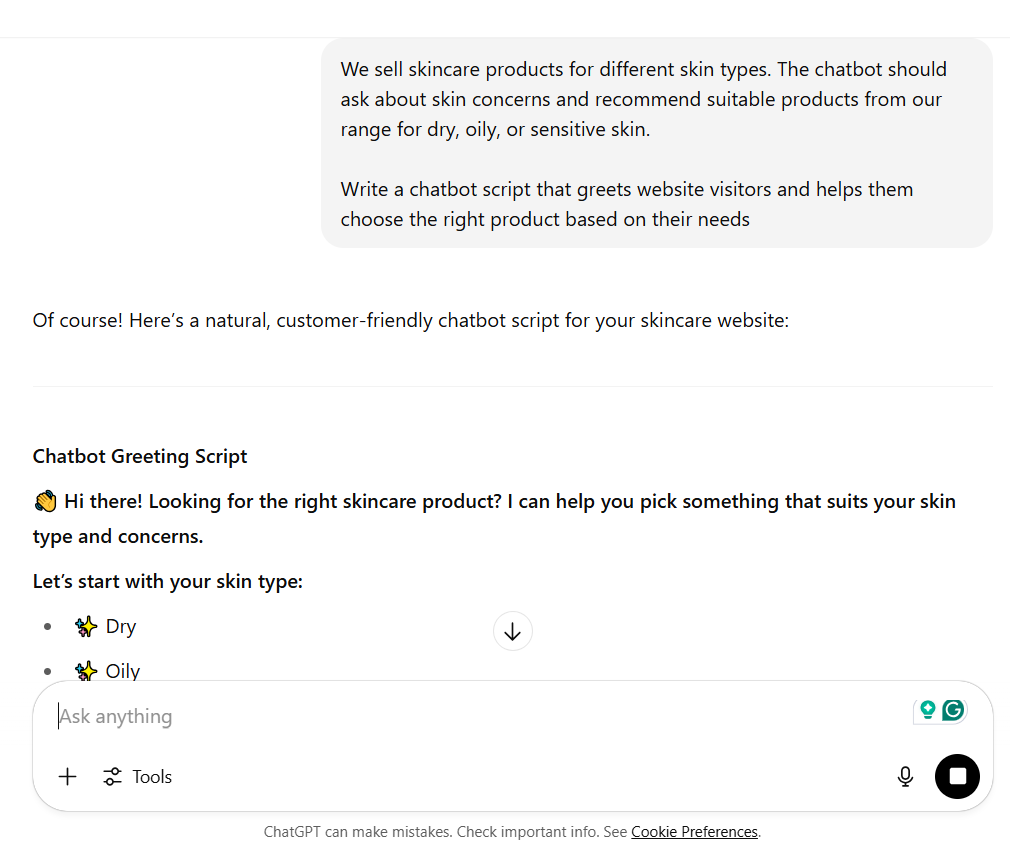Stop the response with the black square icon
The height and width of the screenshot is (843, 1010).
pos(957,776)
